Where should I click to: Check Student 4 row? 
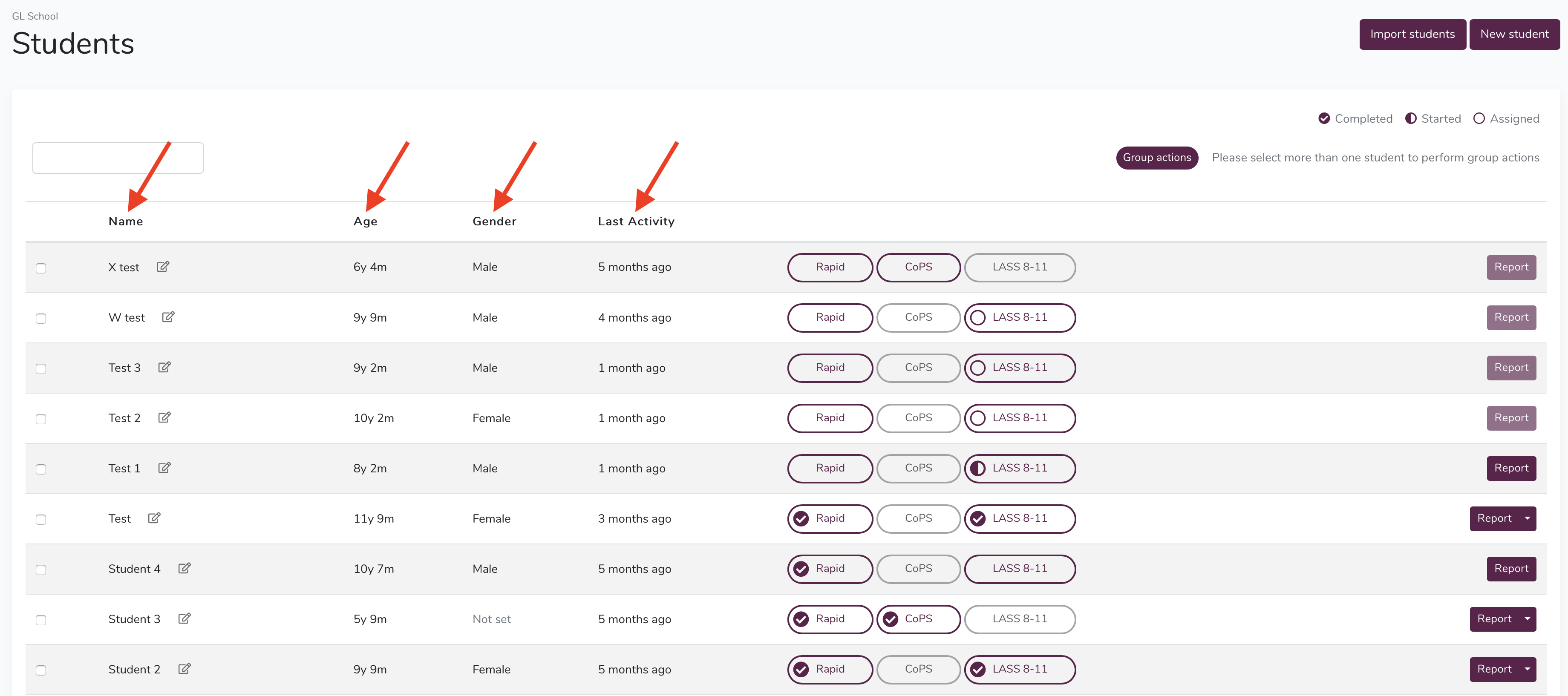41,570
